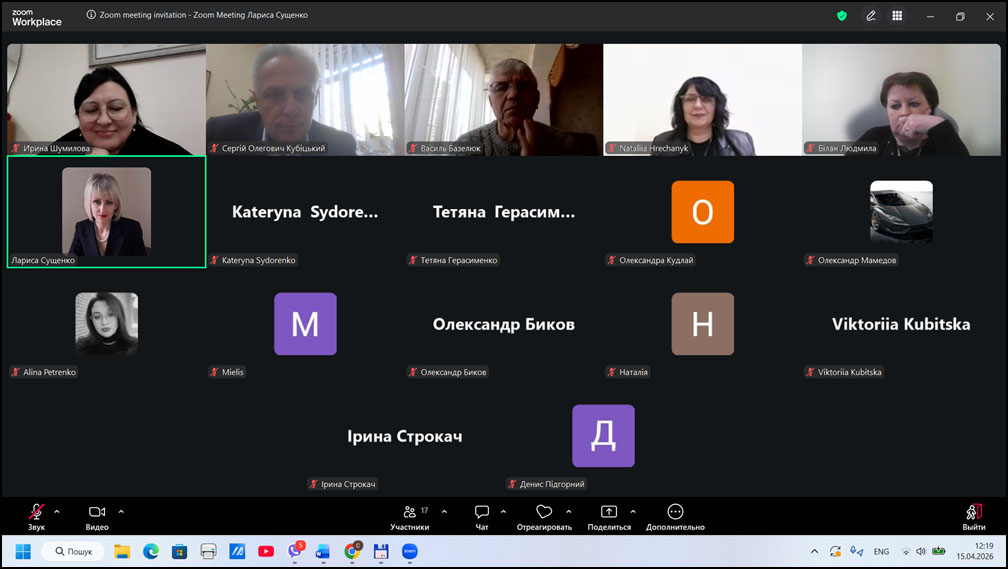Viewport: 1008px width, 569px height.
Task: Expand share options arrow next to Поделиться
Action: tap(633, 512)
